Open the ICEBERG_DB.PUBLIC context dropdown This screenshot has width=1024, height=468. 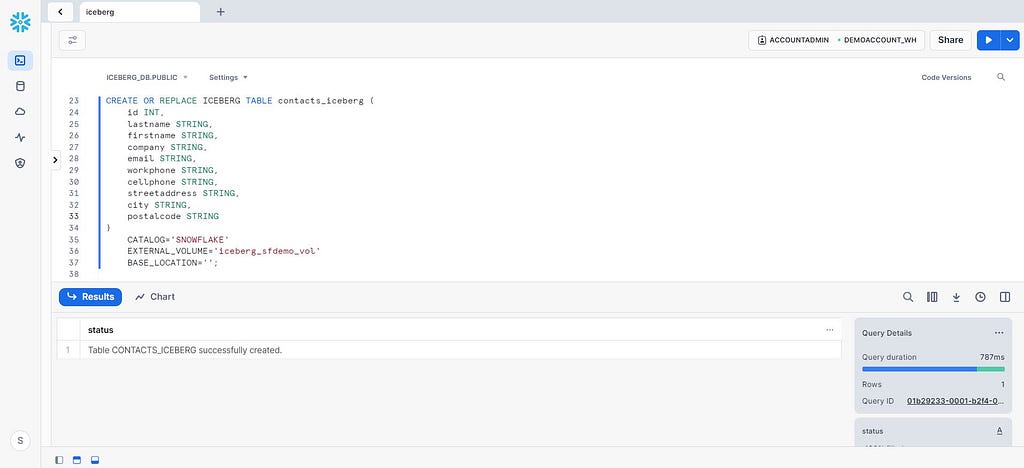[147, 77]
